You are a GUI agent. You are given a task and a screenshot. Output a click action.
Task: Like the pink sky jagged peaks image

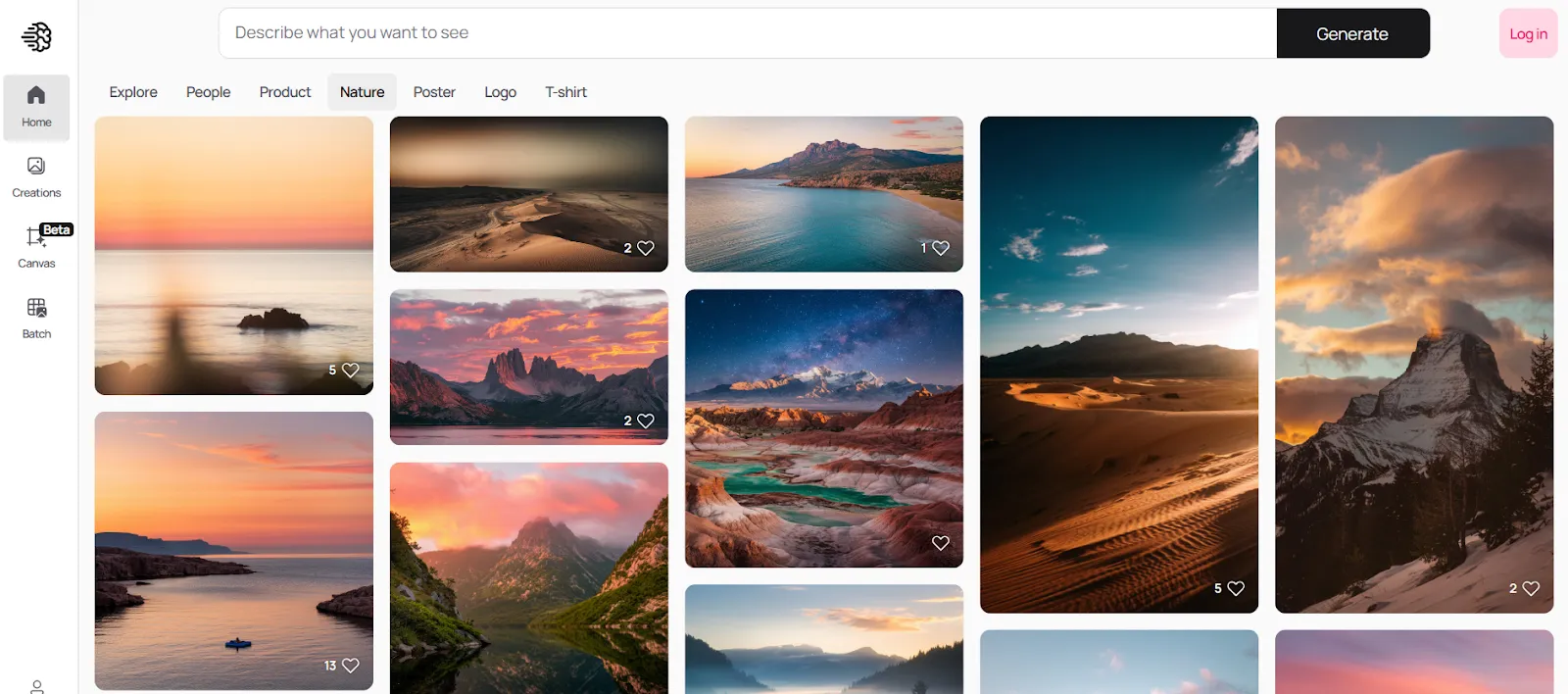pyautogui.click(x=646, y=421)
